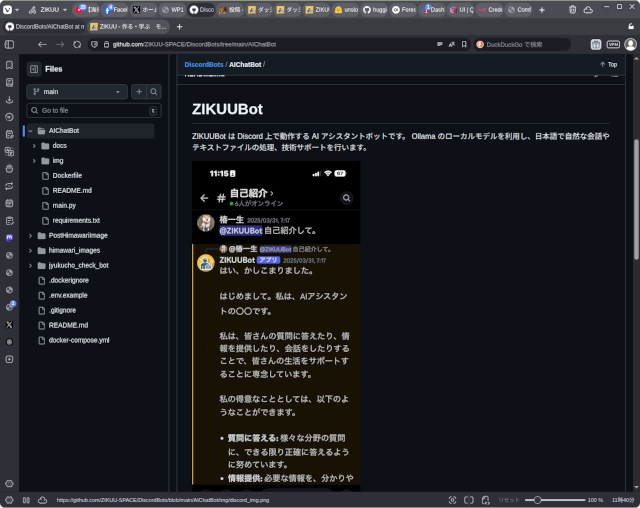Add a new web panel
This screenshot has width=640, height=508.
tap(9, 359)
